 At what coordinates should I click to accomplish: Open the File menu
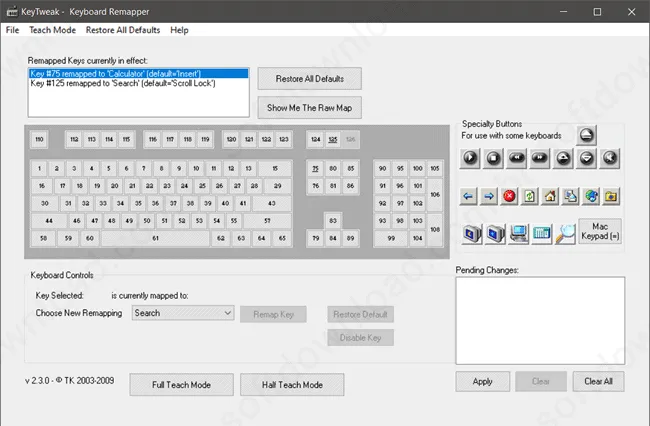(x=12, y=30)
